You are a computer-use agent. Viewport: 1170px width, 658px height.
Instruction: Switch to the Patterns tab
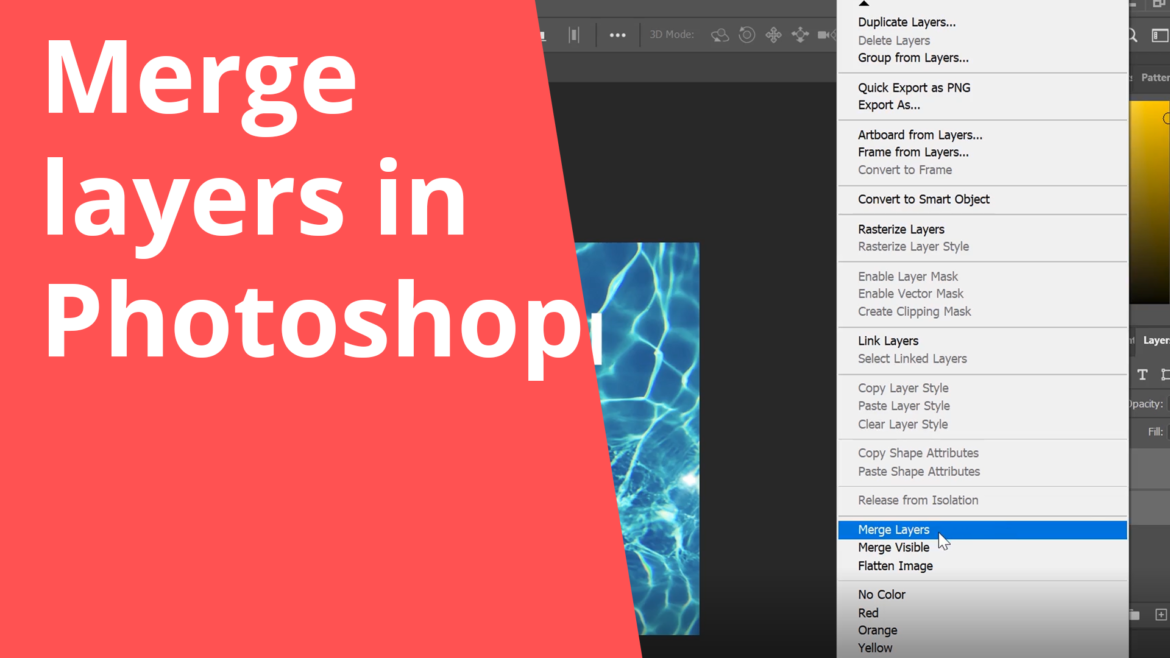[x=1156, y=77]
